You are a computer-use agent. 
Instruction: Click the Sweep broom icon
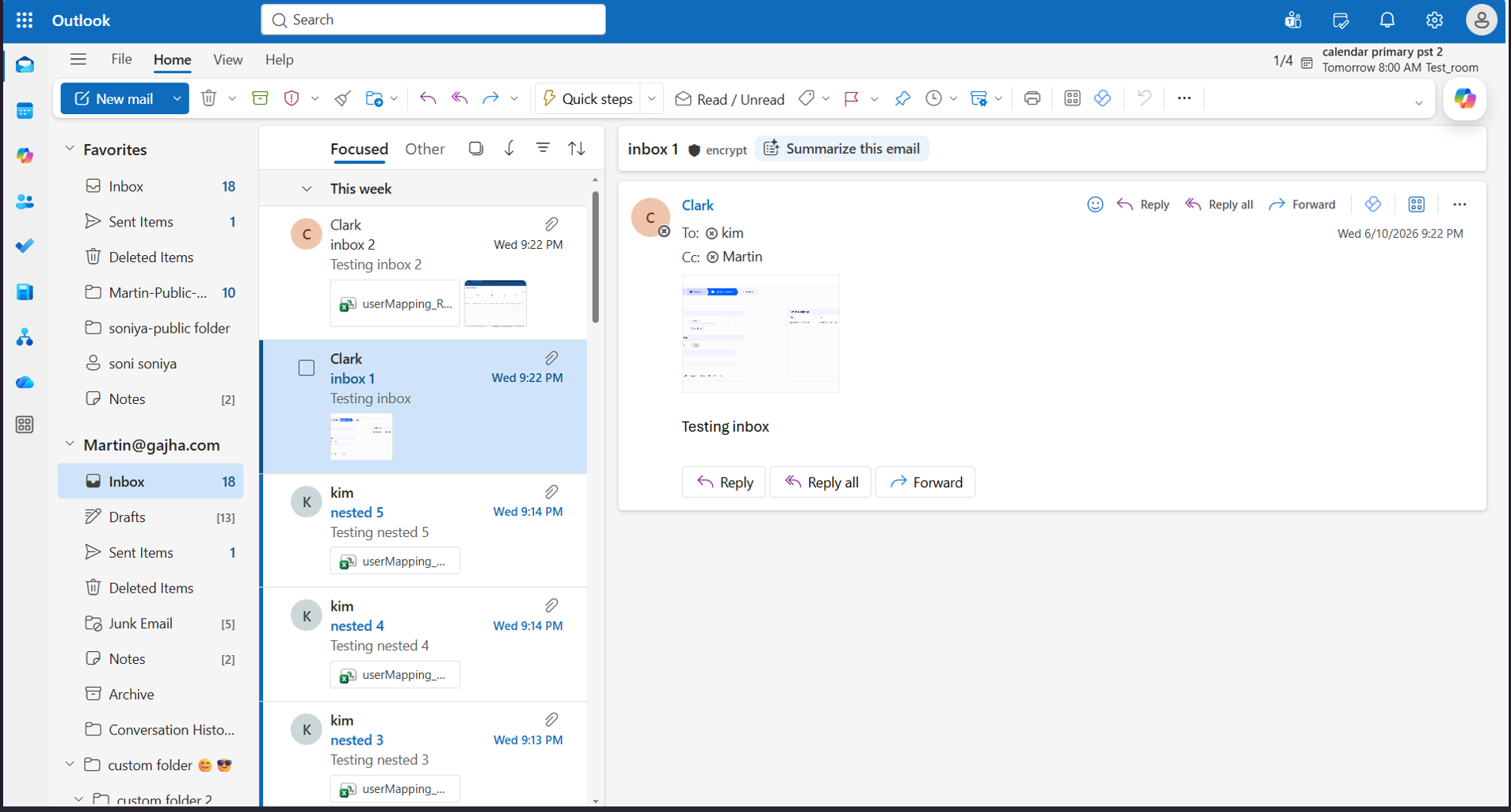[x=342, y=98]
